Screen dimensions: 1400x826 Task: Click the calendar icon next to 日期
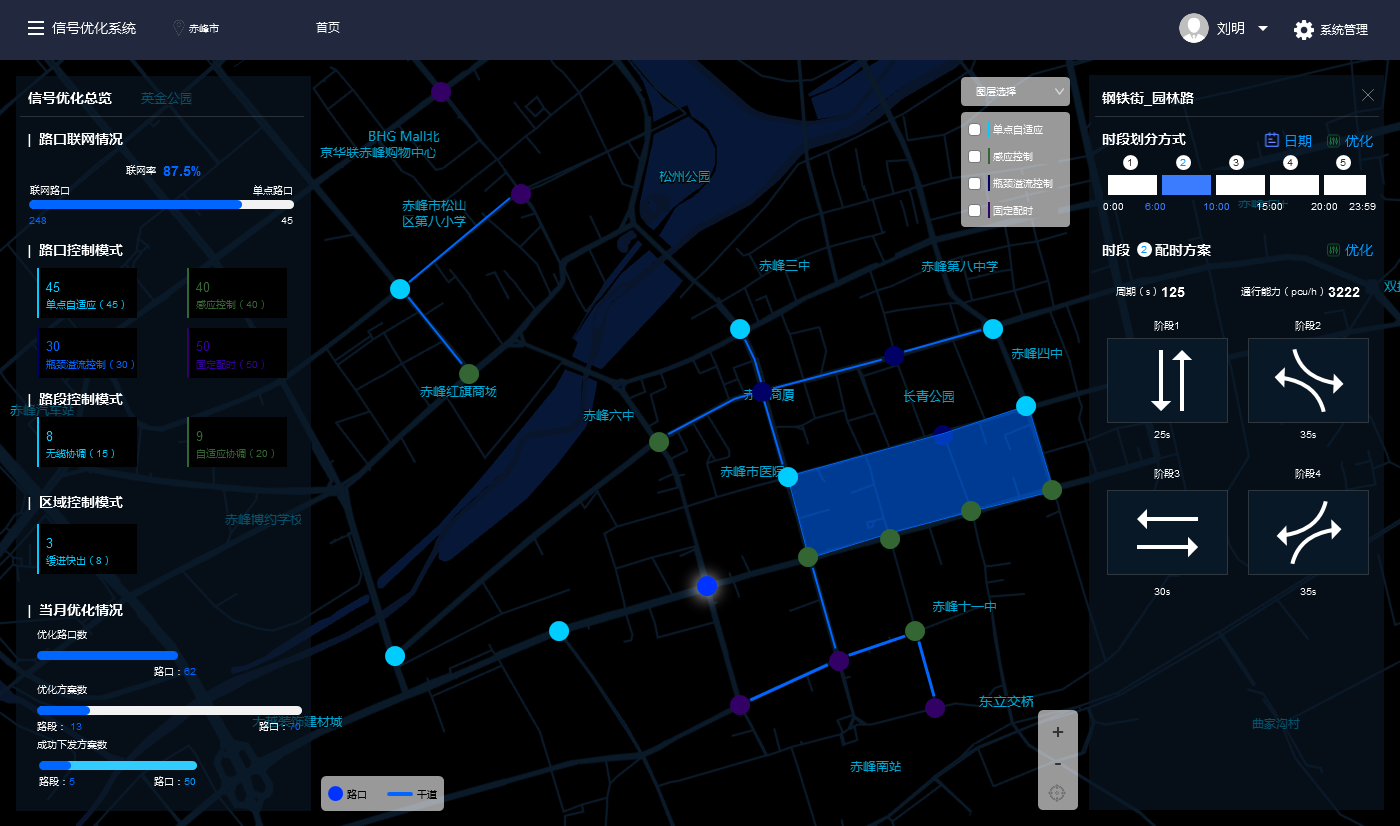pyautogui.click(x=1272, y=140)
